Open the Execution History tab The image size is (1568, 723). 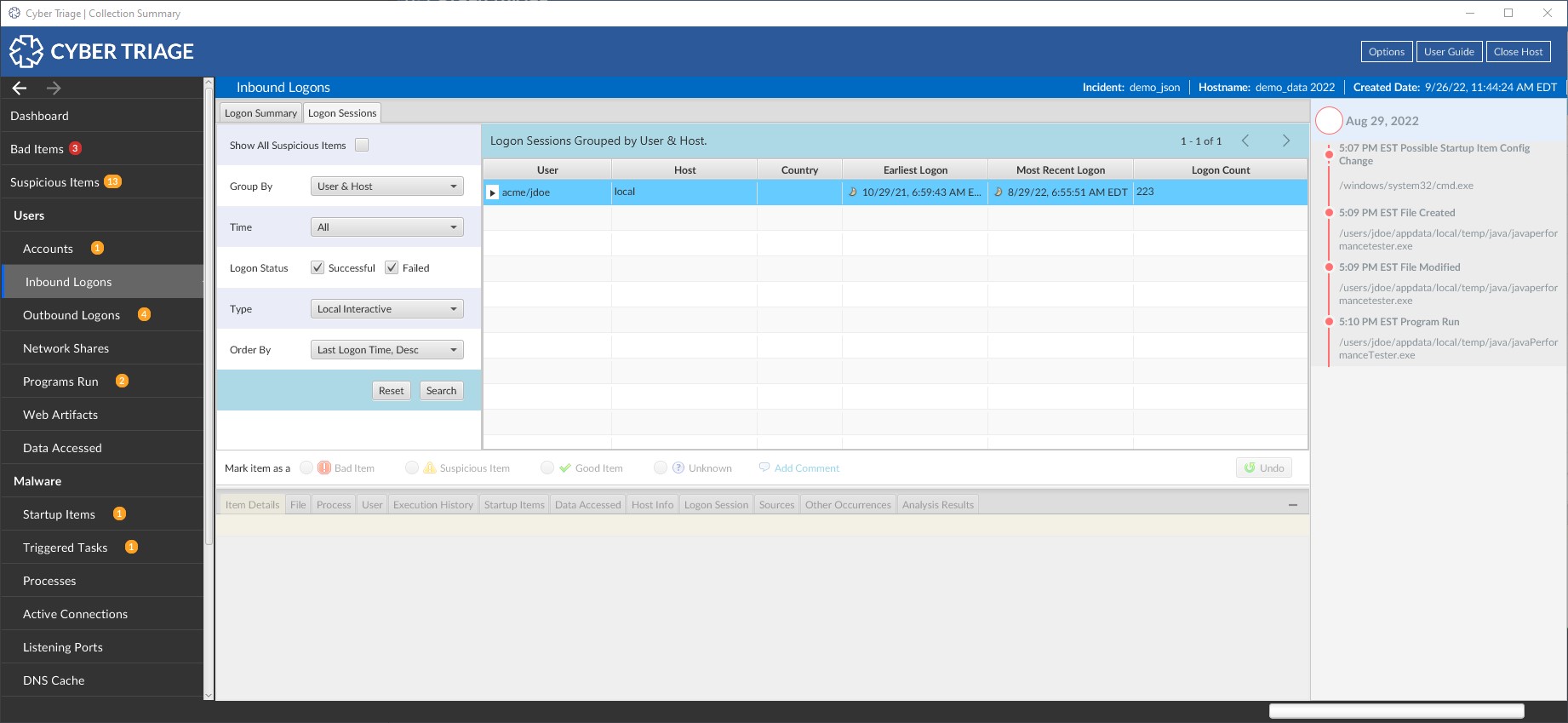click(x=433, y=505)
